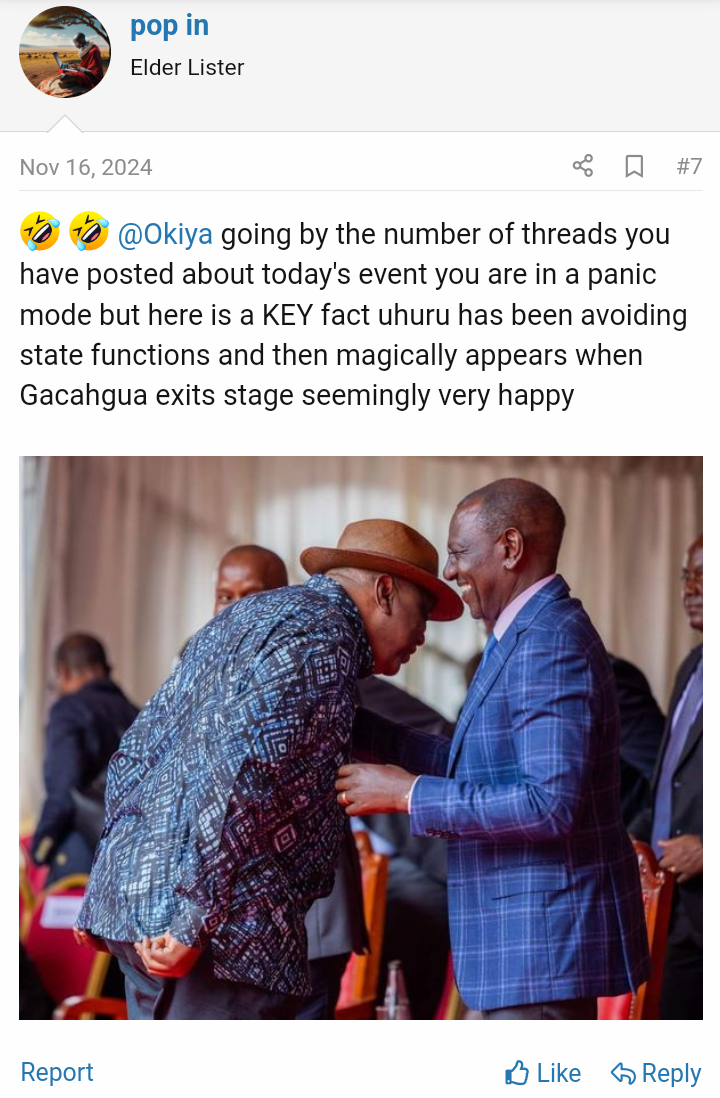Click the Reply arrow icon
Image resolution: width=720 pixels, height=1098 pixels.
(x=623, y=1073)
